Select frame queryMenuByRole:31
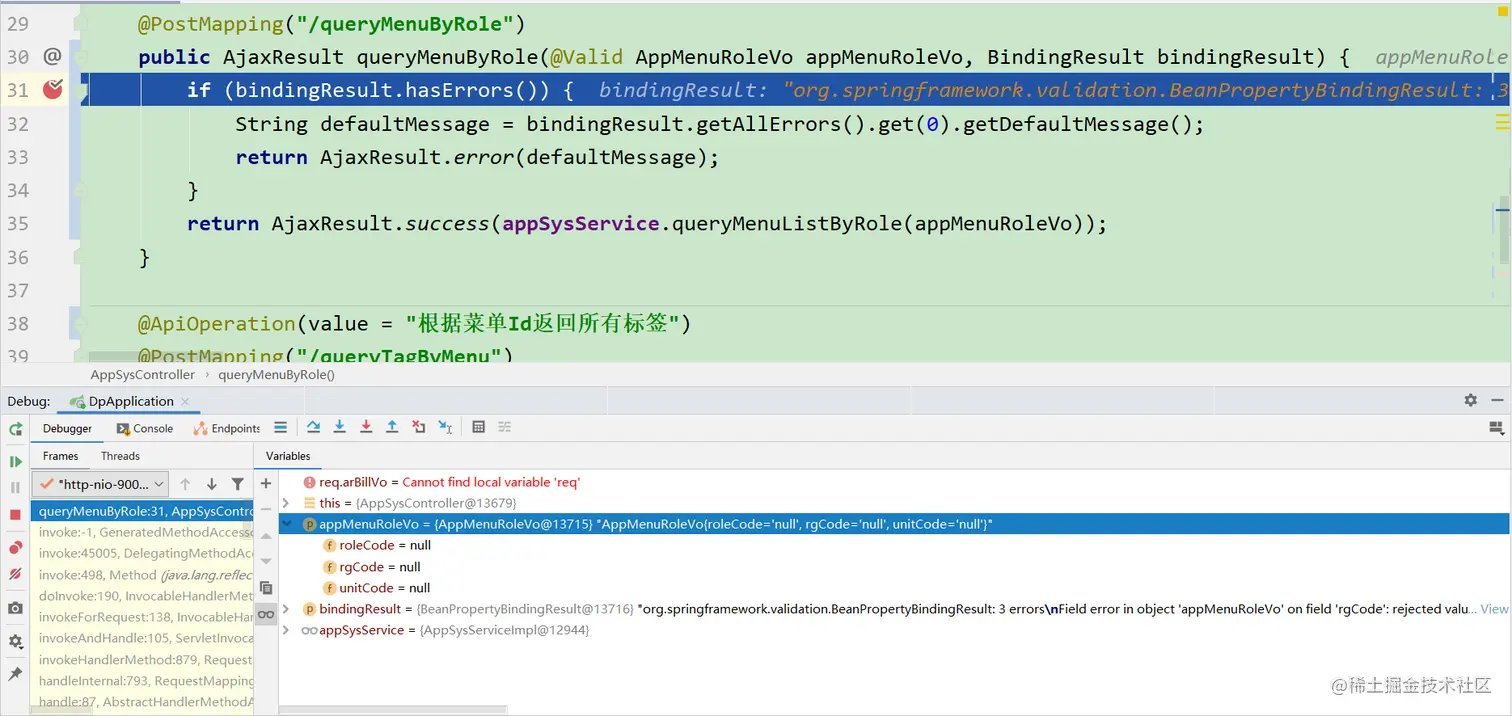This screenshot has height=716, width=1512. (141, 511)
